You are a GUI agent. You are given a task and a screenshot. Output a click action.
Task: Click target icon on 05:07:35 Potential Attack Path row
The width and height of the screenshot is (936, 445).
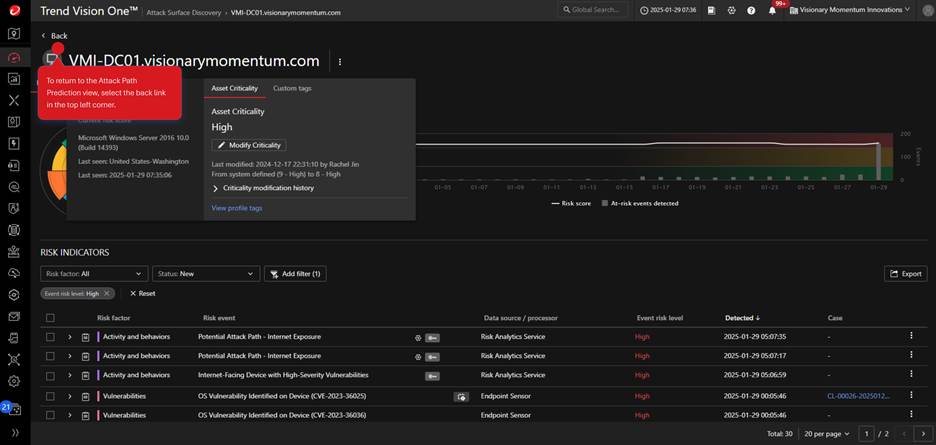pos(418,338)
